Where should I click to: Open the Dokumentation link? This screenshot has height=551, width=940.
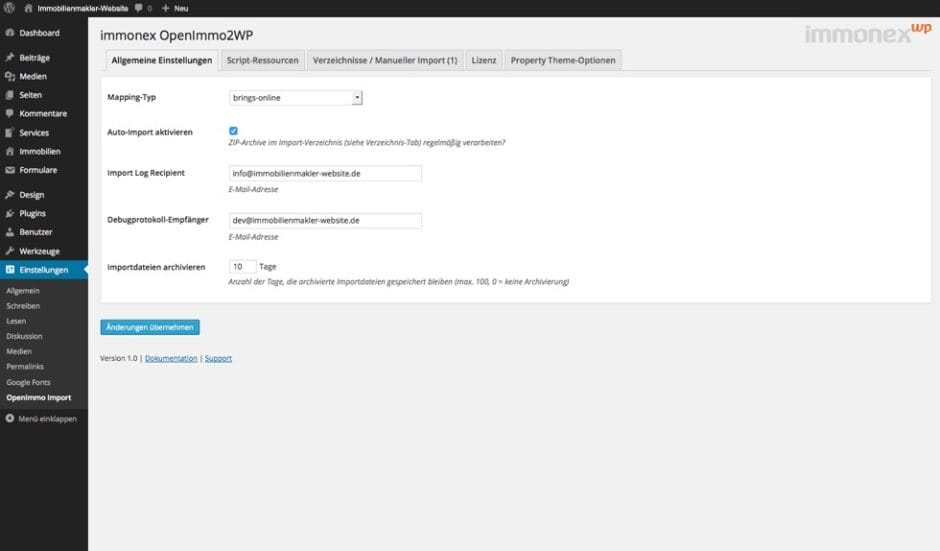point(171,358)
